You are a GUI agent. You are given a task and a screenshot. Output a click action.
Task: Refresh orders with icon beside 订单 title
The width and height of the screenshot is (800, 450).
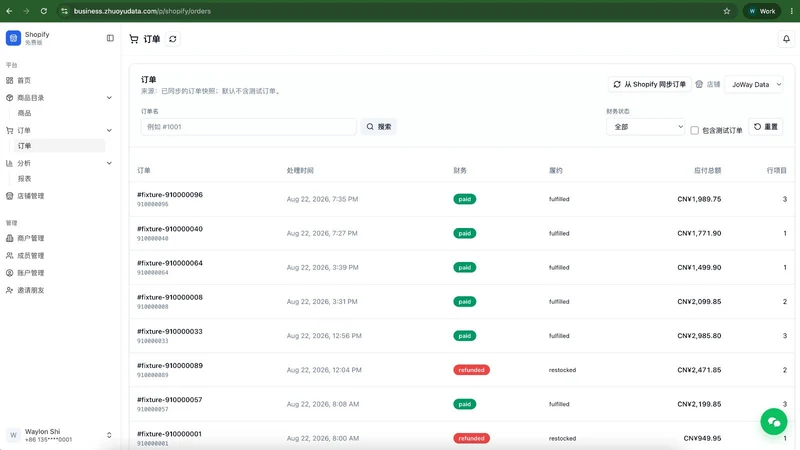click(x=173, y=39)
